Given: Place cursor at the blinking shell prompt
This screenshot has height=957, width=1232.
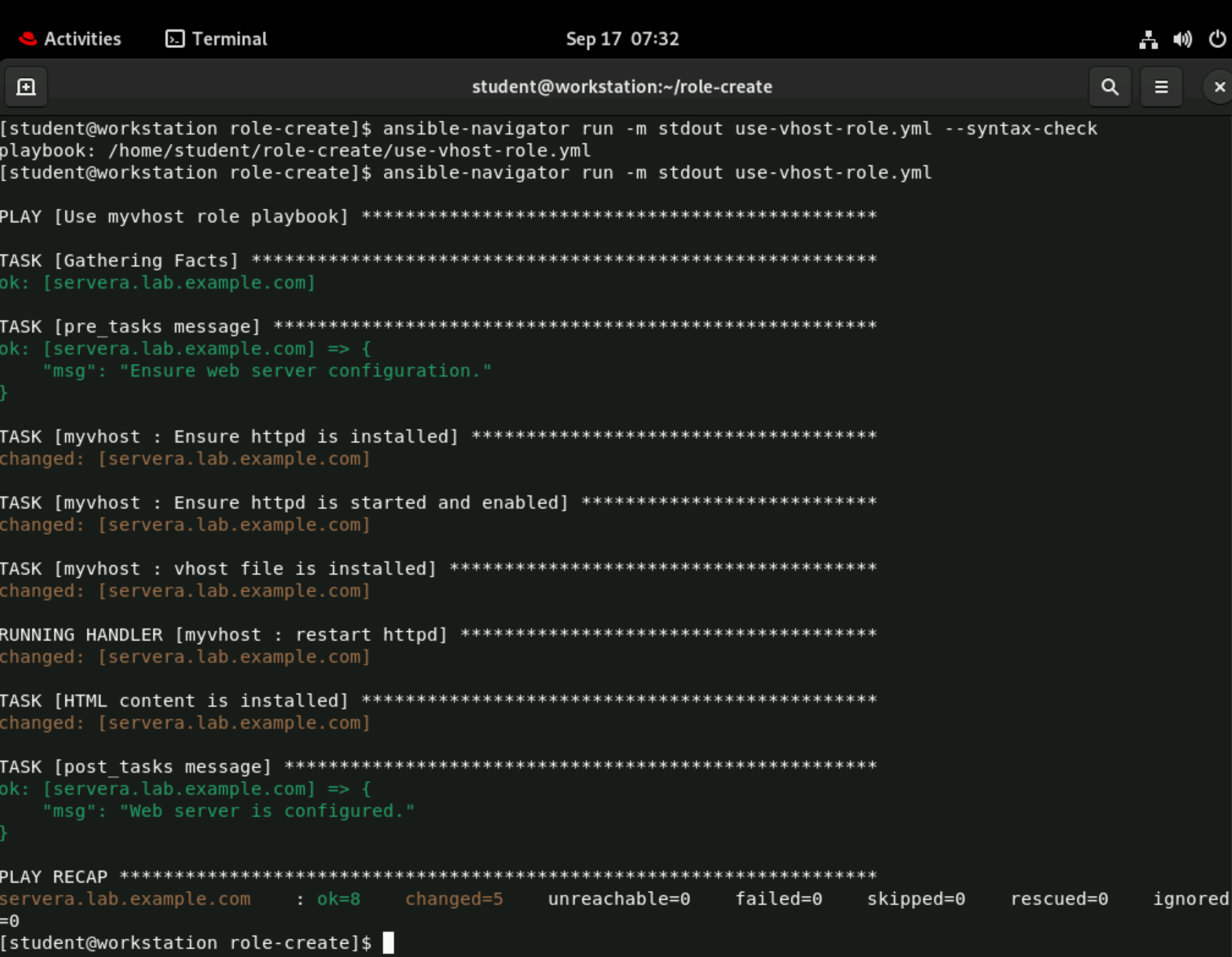Looking at the screenshot, I should point(389,942).
